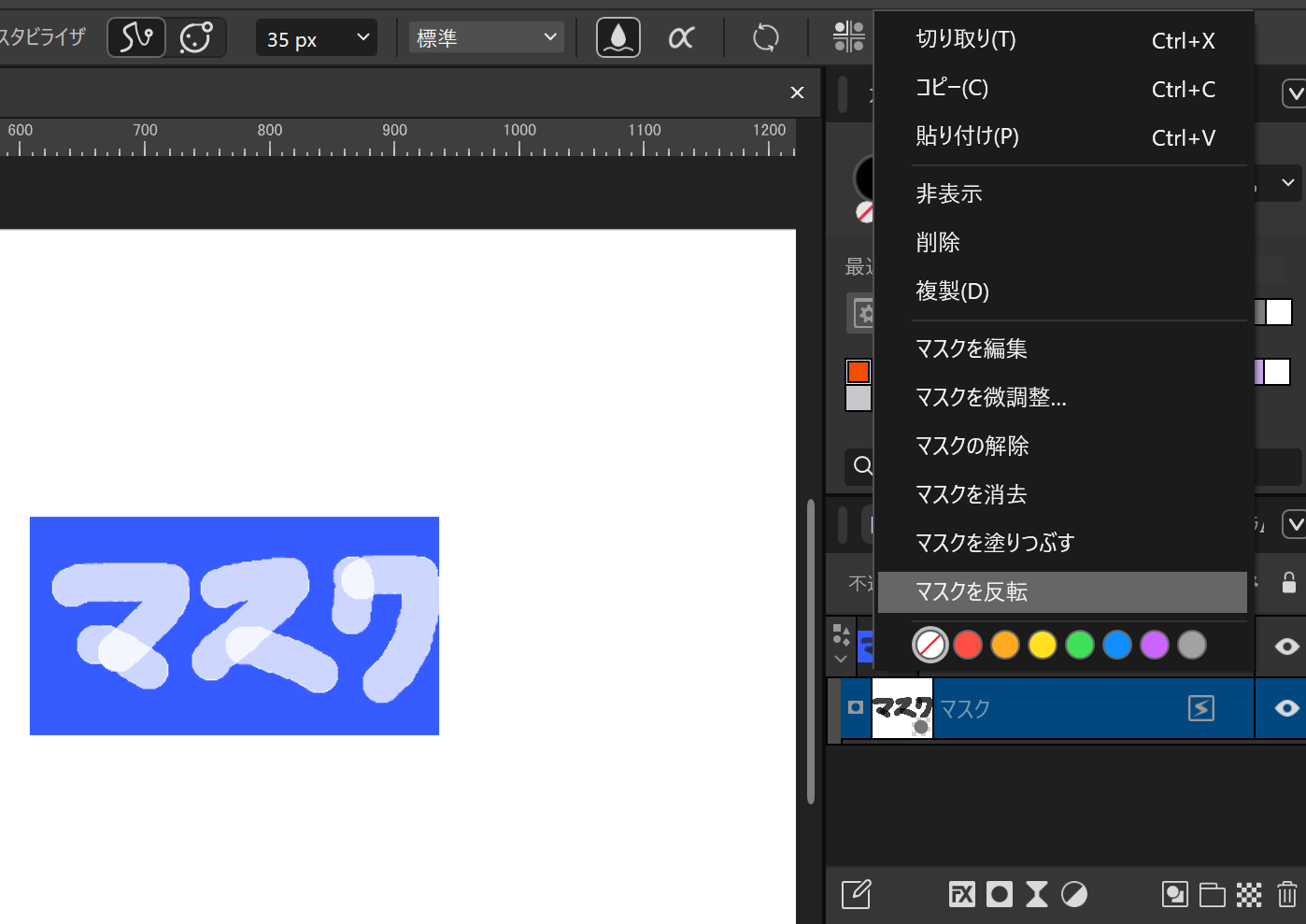Hide the upper layer with its eye icon
Viewport: 1306px width, 924px height.
[x=1286, y=647]
